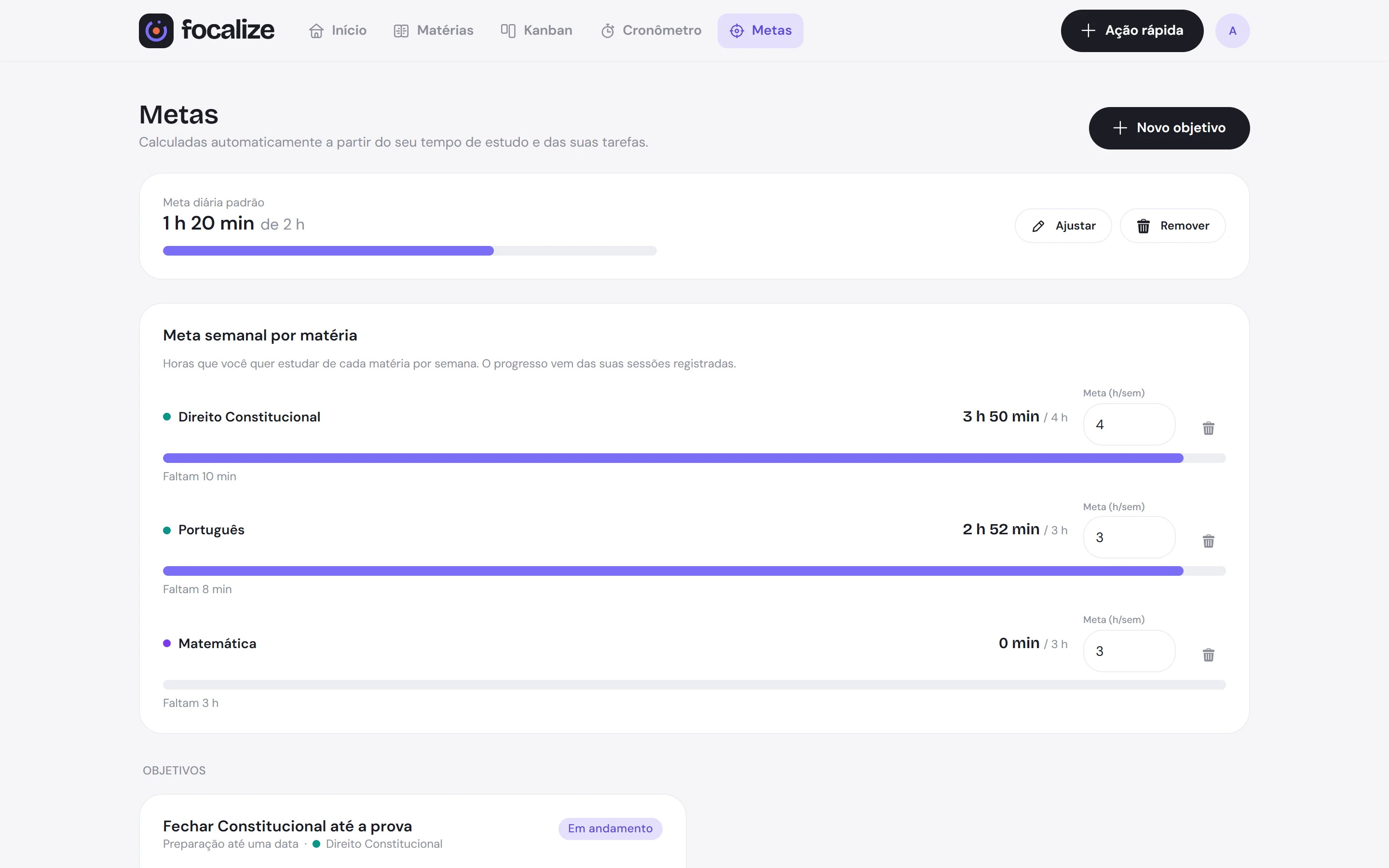Screen dimensions: 1389x868
Task: Select the Metas tab
Action: pos(760,30)
